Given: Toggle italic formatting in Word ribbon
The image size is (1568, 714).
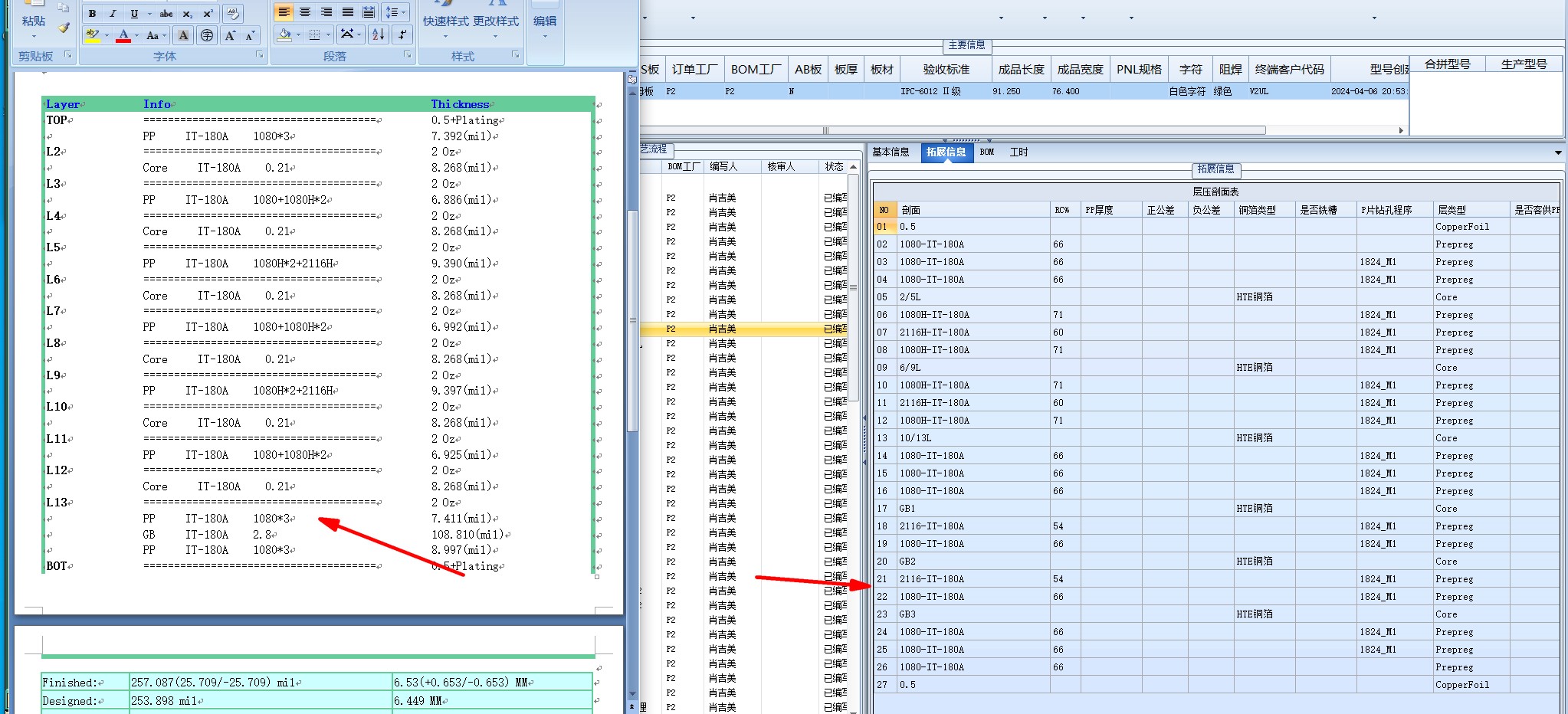Looking at the screenshot, I should (113, 14).
